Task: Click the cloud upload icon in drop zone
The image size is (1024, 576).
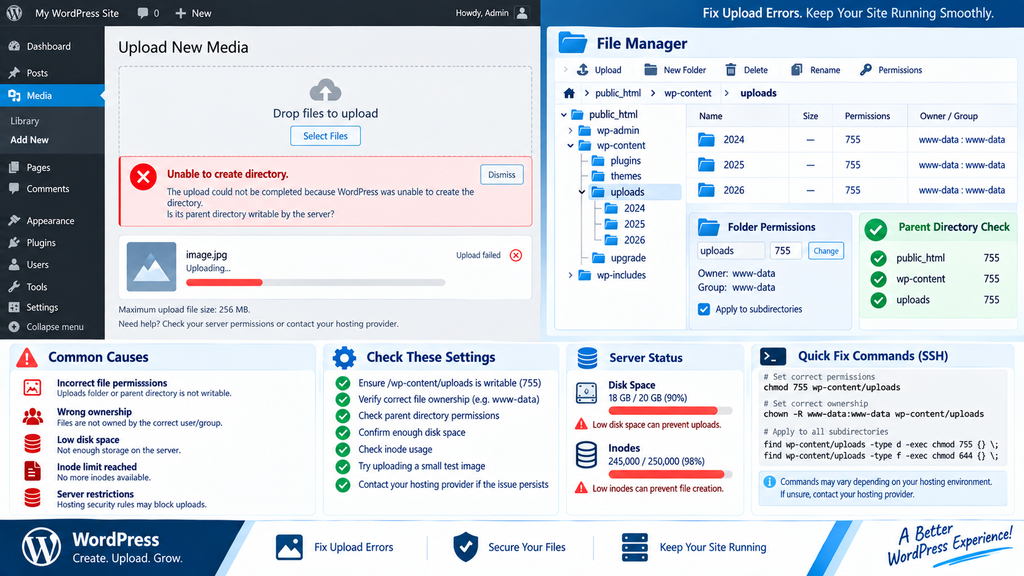Action: point(325,90)
